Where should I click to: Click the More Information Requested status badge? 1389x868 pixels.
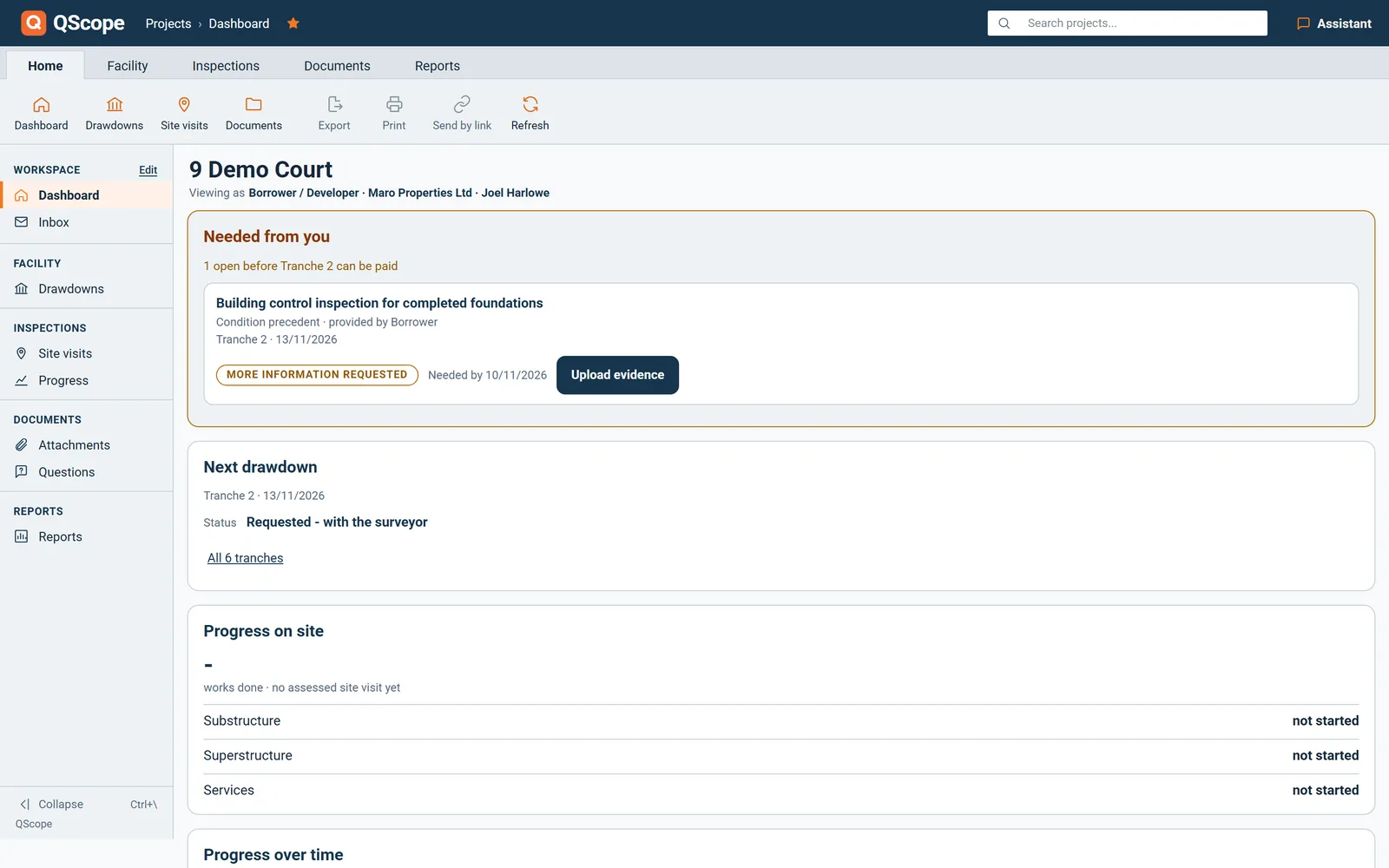tap(317, 375)
